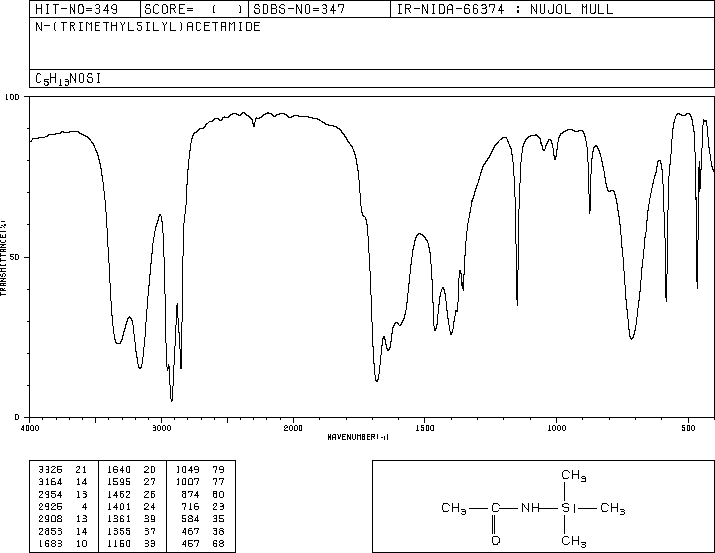This screenshot has width=715, height=553.
Task: Click the 100 label on the transmittance axis
Action: (12, 97)
